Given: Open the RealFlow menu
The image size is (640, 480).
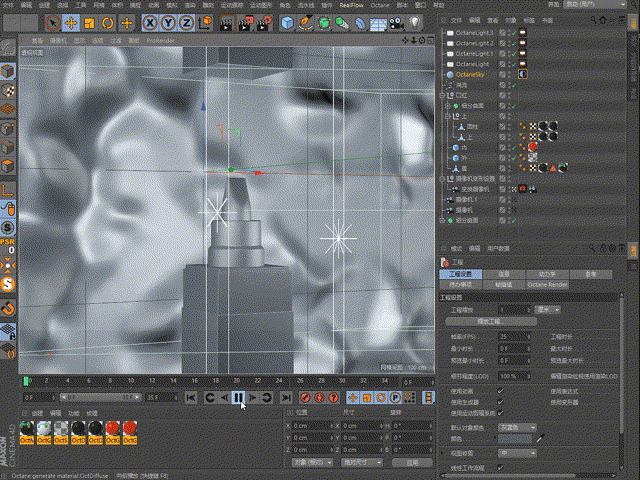Looking at the screenshot, I should [x=351, y=5].
